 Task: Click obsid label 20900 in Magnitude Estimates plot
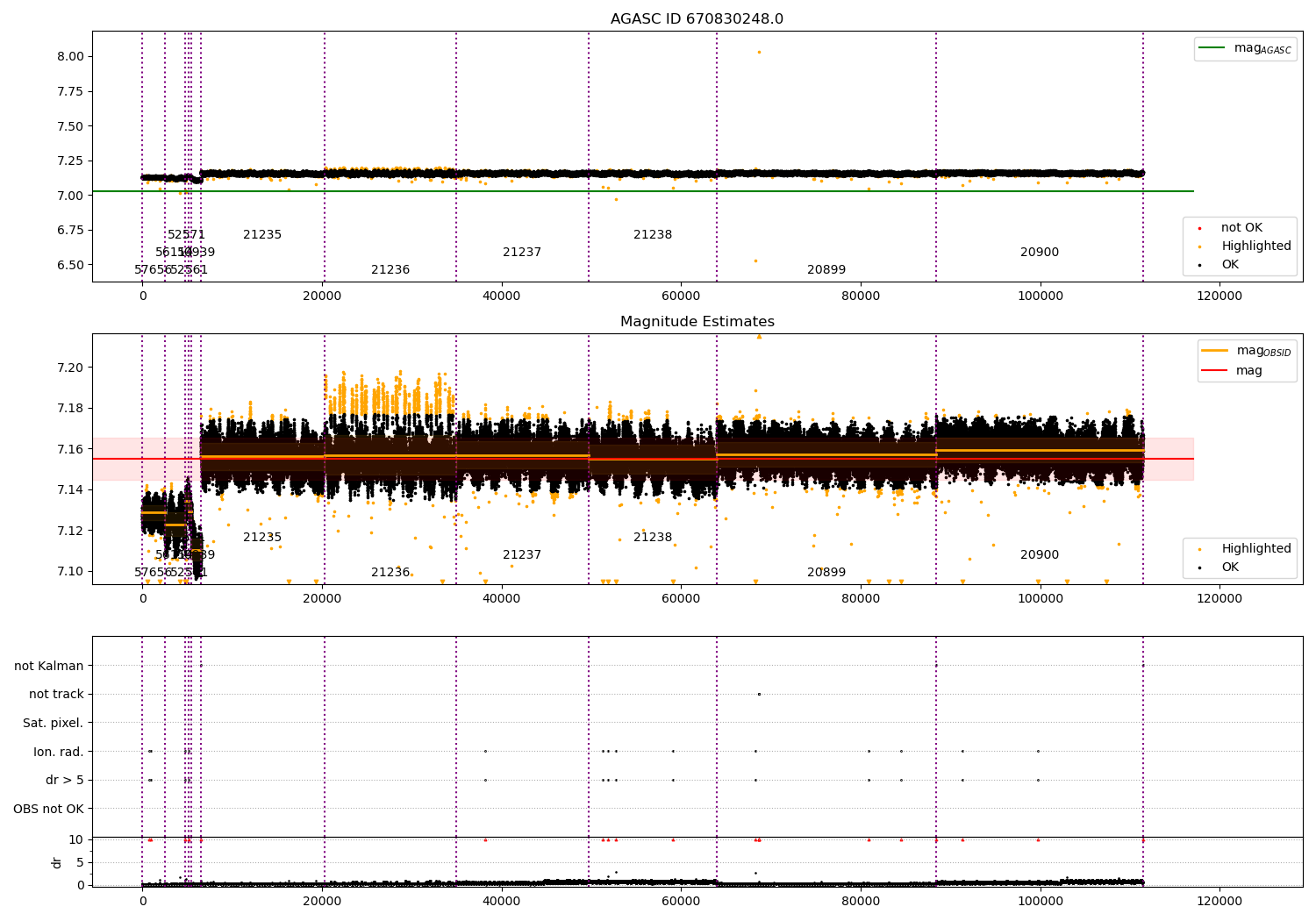point(1040,555)
